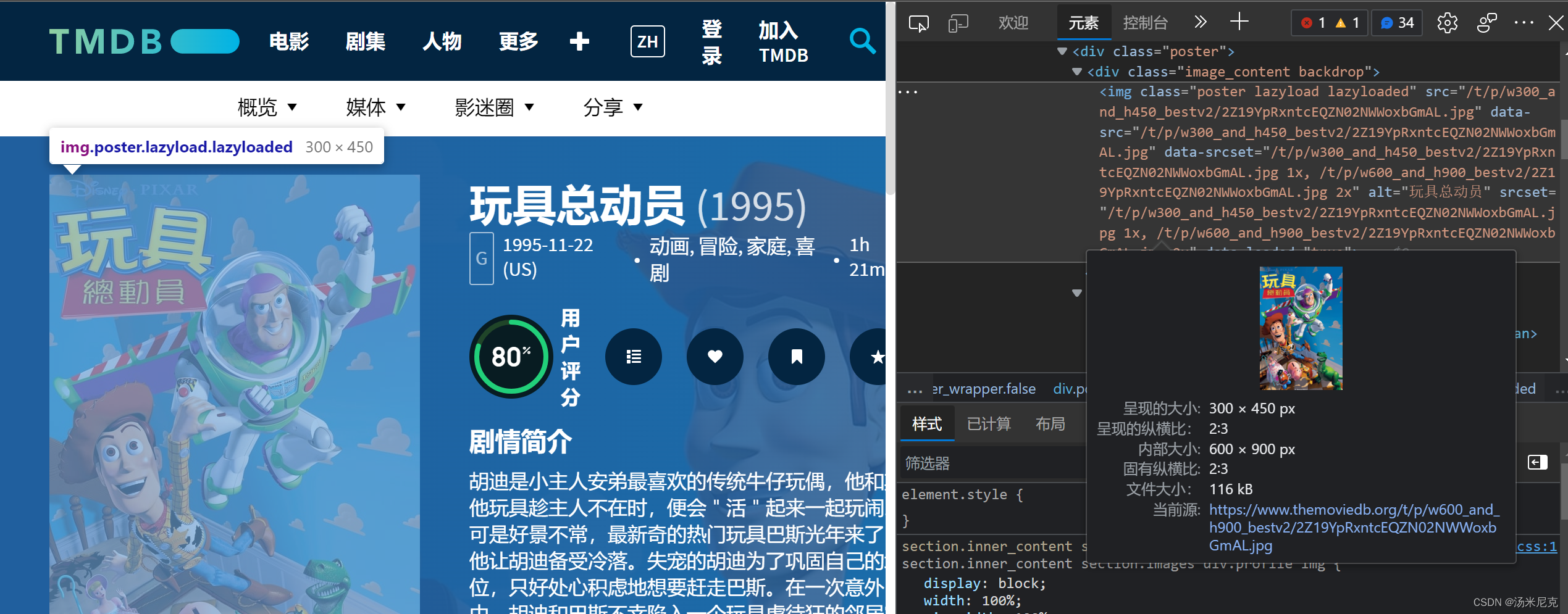Click the plus add icon in header

coord(579,41)
